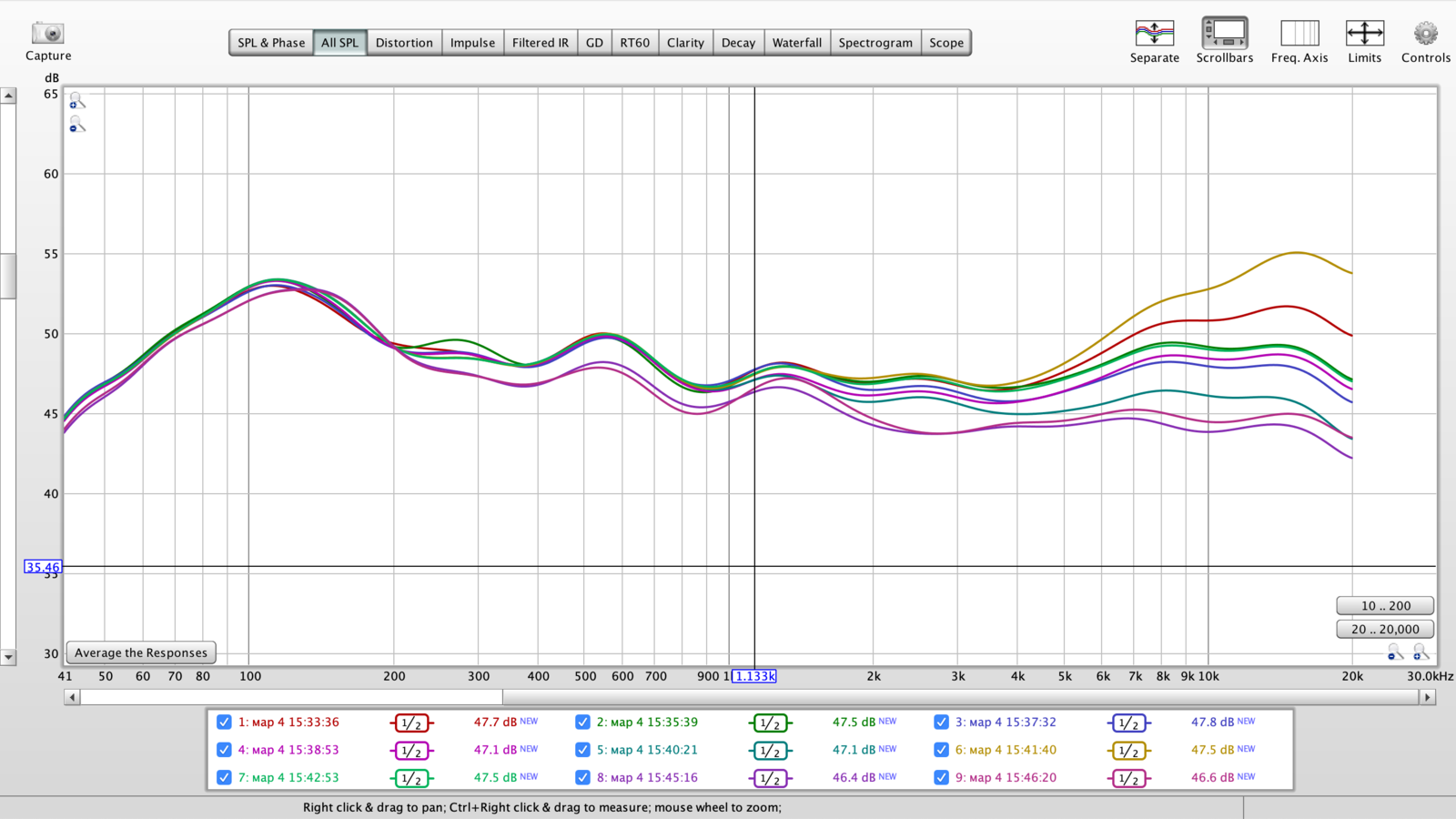Uncheck trace 9: map 4 15:46:20
The width and height of the screenshot is (1456, 819).
[941, 778]
